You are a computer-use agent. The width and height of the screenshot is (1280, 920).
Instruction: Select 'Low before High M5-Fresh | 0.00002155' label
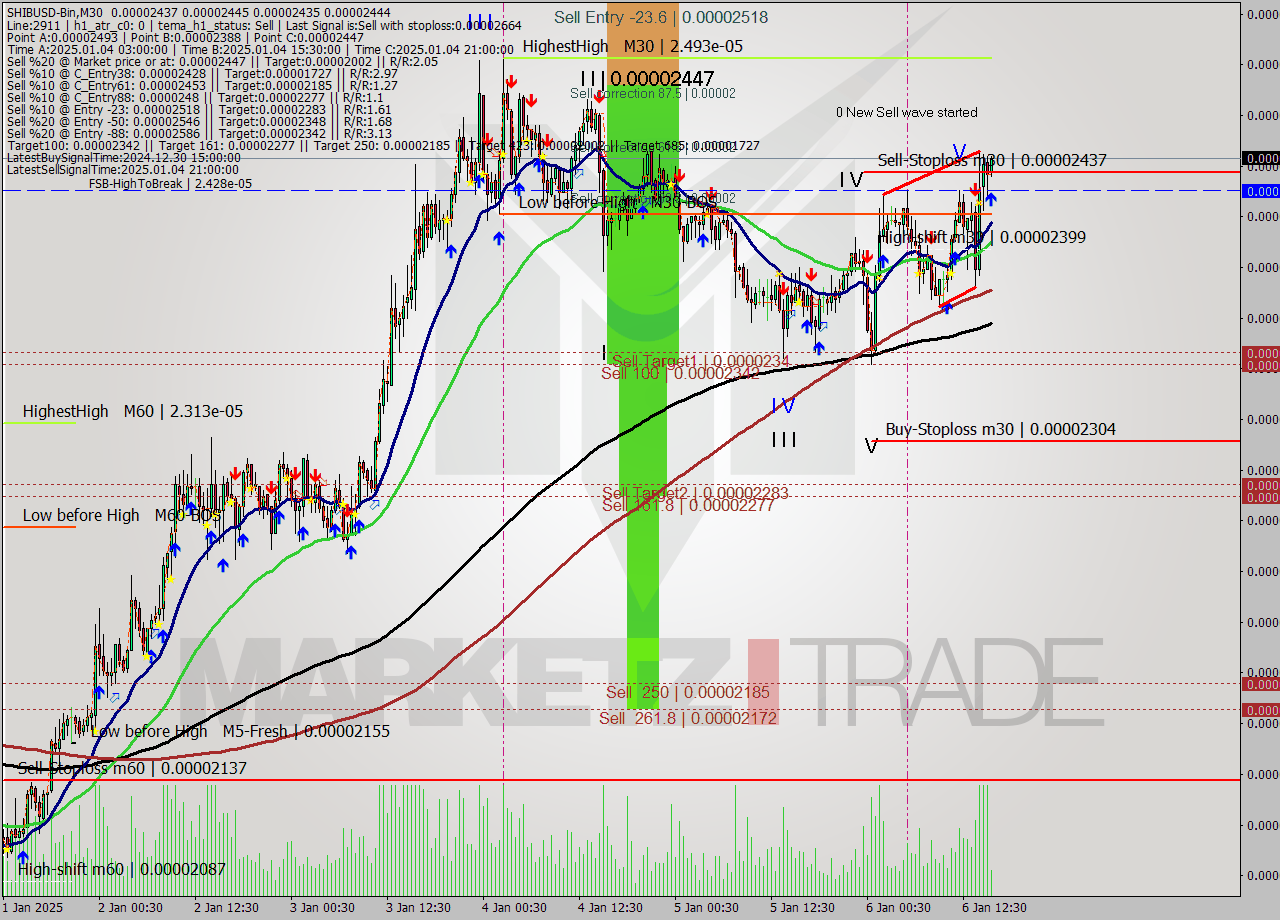pyautogui.click(x=241, y=731)
